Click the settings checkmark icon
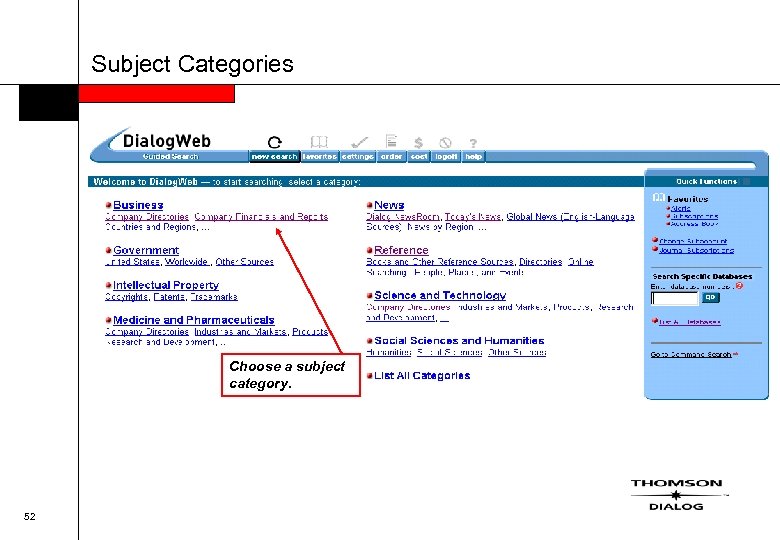This screenshot has height=540, width=780. pos(359,143)
